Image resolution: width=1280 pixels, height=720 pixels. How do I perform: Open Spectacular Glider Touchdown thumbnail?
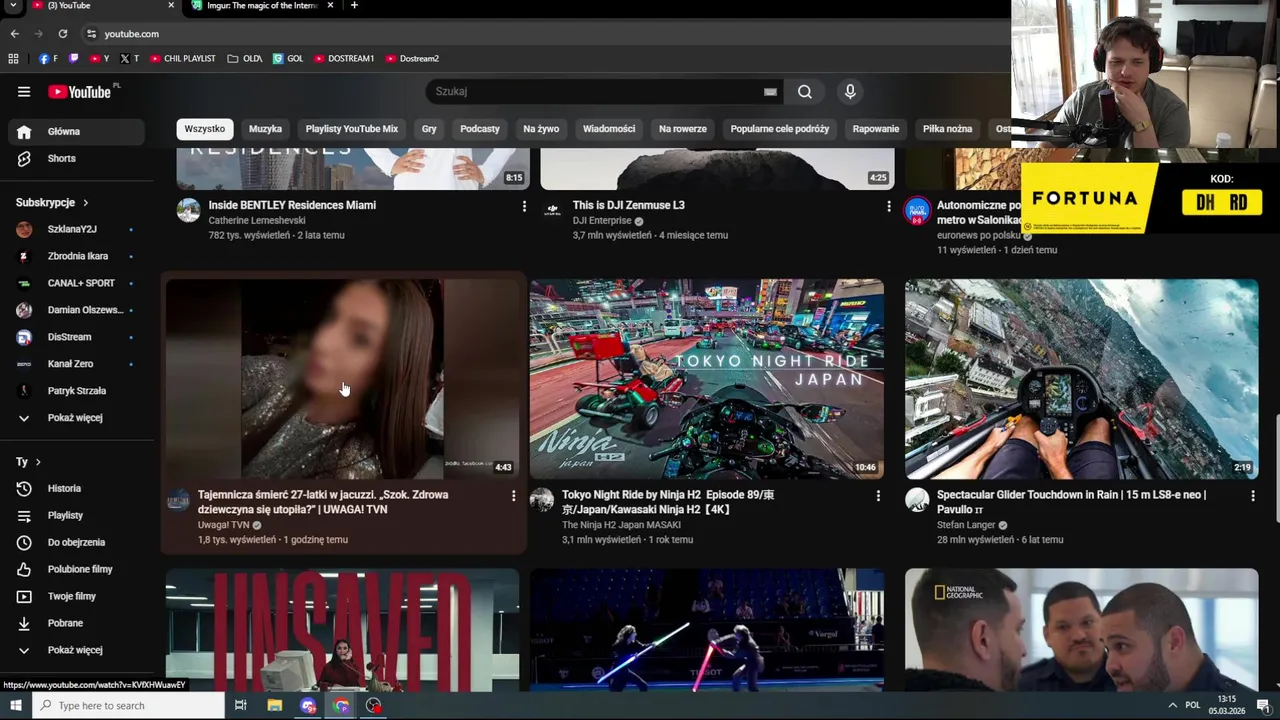[x=1082, y=379]
